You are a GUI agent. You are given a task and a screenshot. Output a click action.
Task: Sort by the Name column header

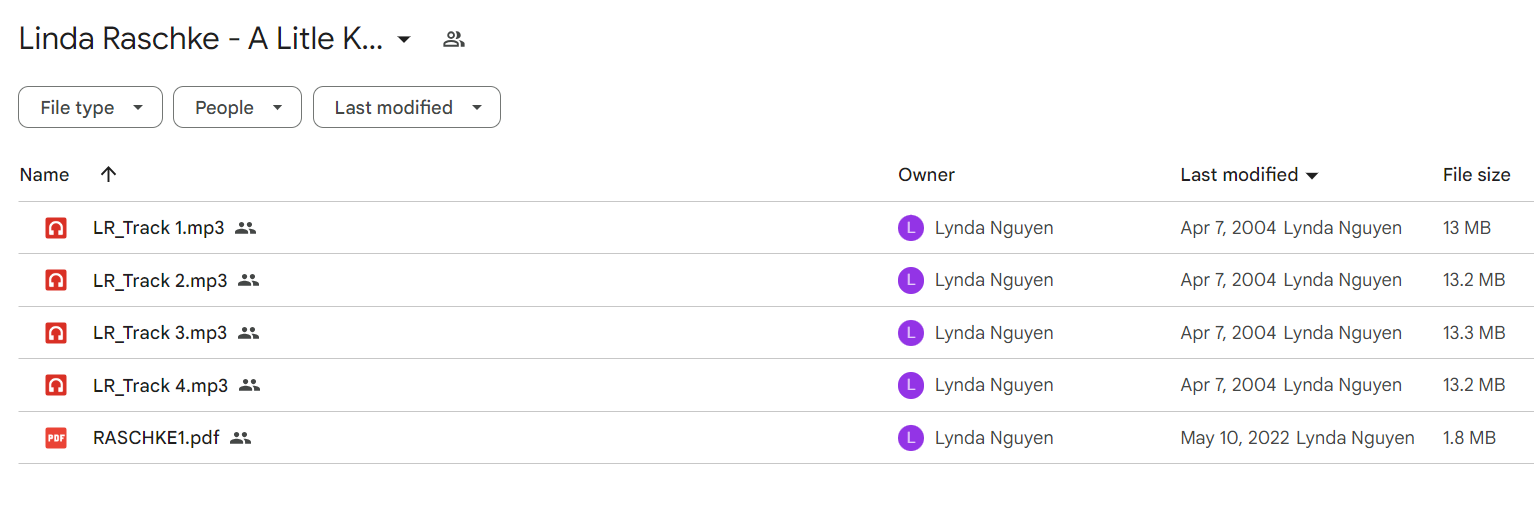tap(44, 175)
